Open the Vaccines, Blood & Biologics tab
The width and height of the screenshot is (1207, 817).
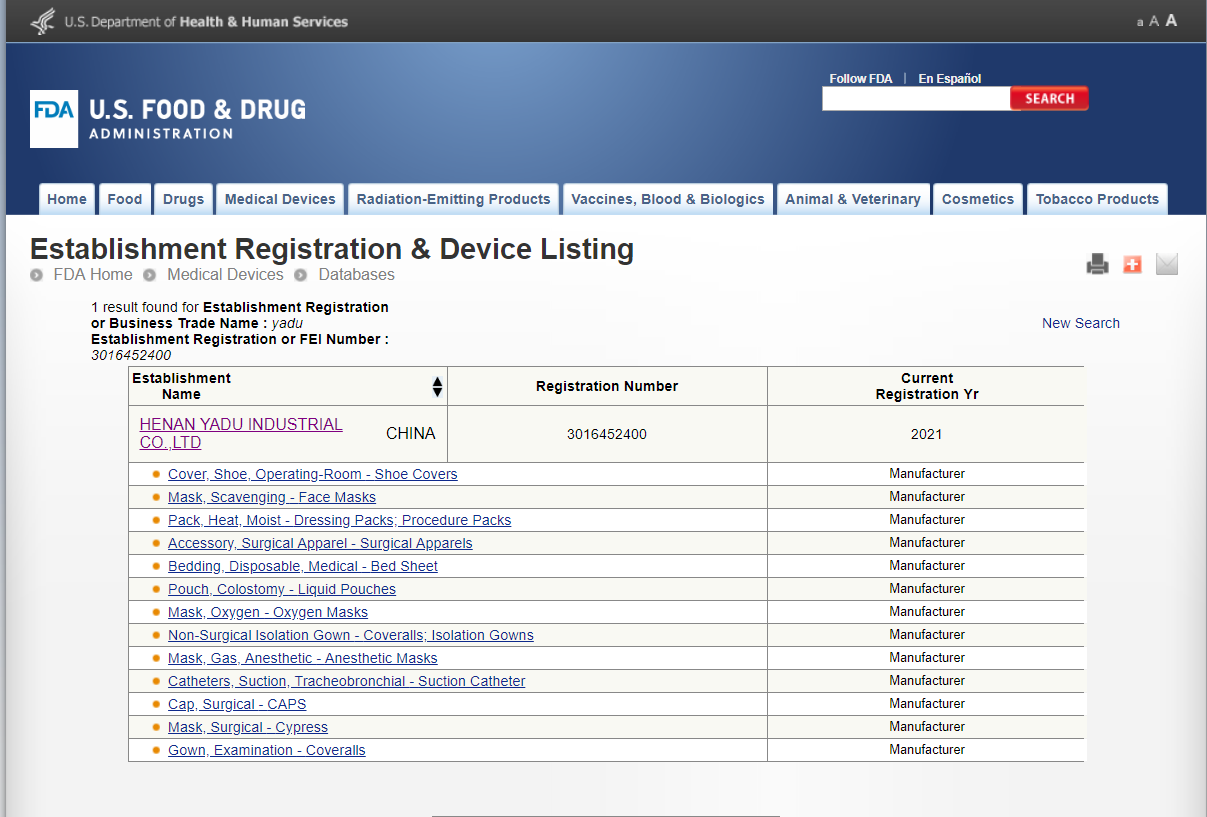[668, 199]
